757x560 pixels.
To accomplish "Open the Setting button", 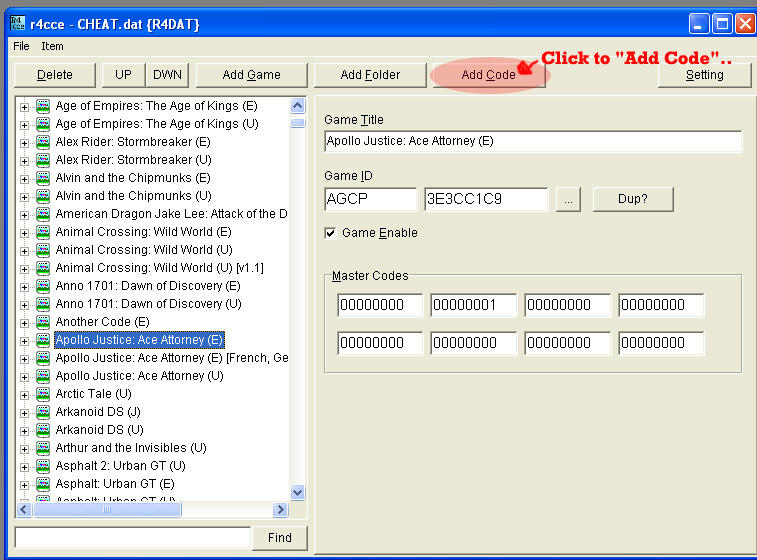I will coord(704,75).
